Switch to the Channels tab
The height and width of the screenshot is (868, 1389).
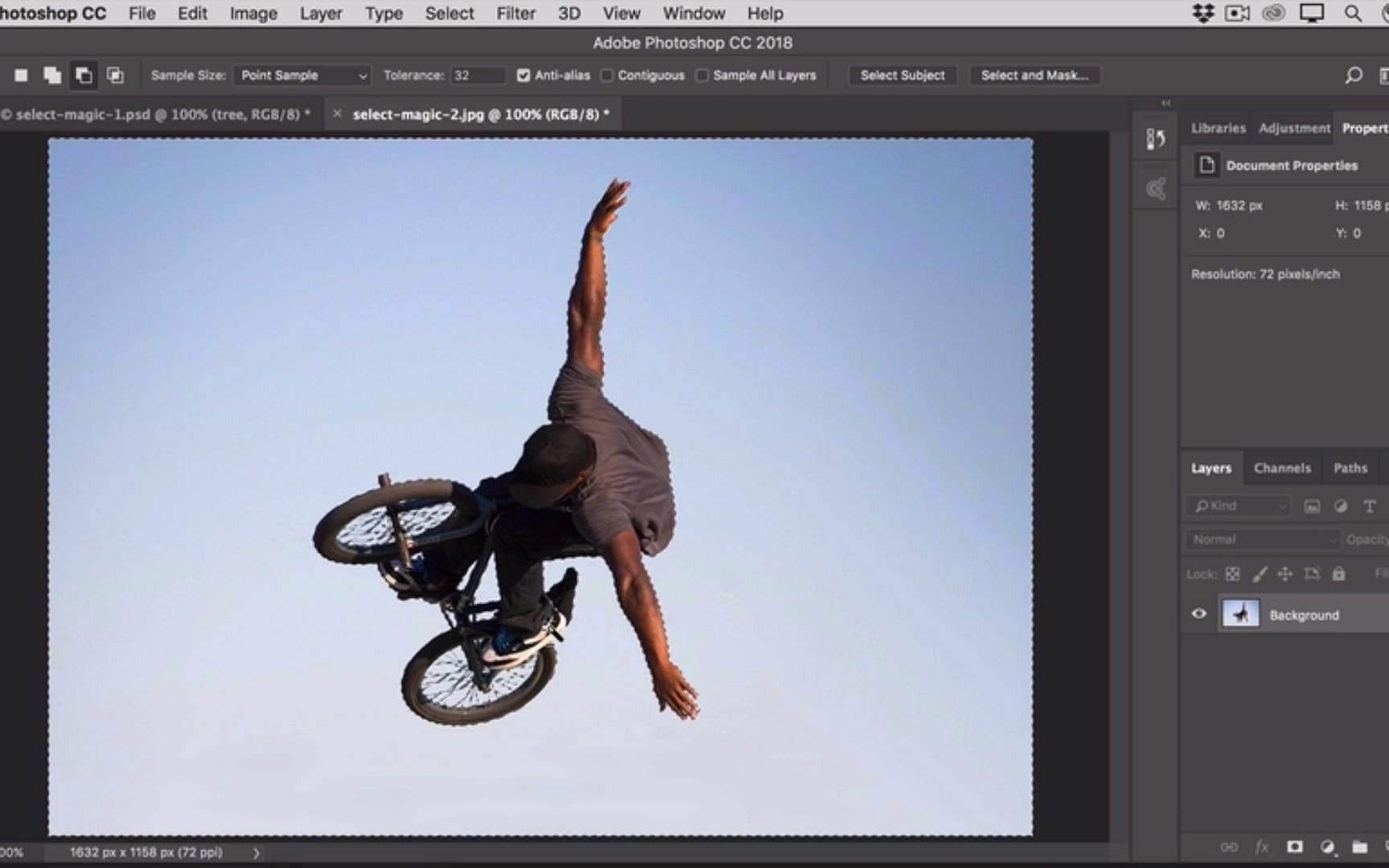(1282, 468)
